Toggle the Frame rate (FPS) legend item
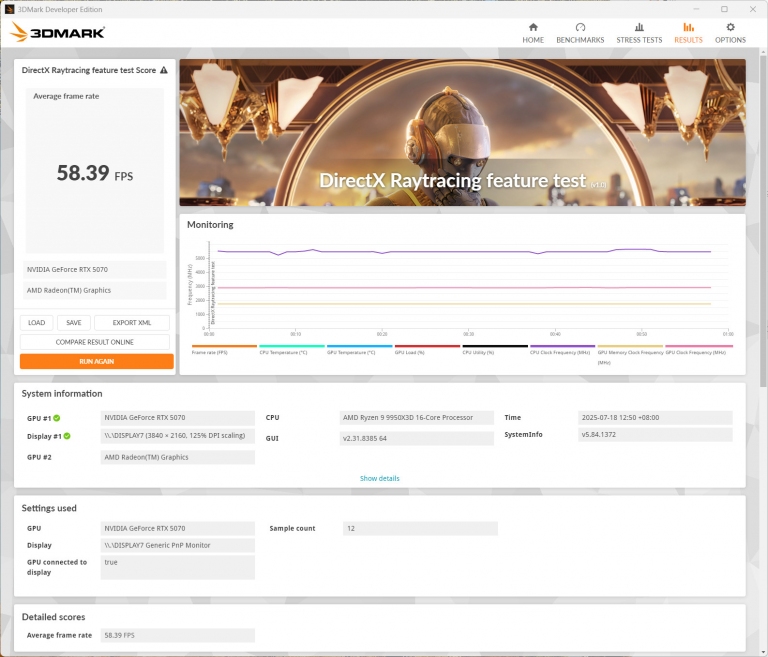Viewport: 768px width, 657px height. click(224, 350)
